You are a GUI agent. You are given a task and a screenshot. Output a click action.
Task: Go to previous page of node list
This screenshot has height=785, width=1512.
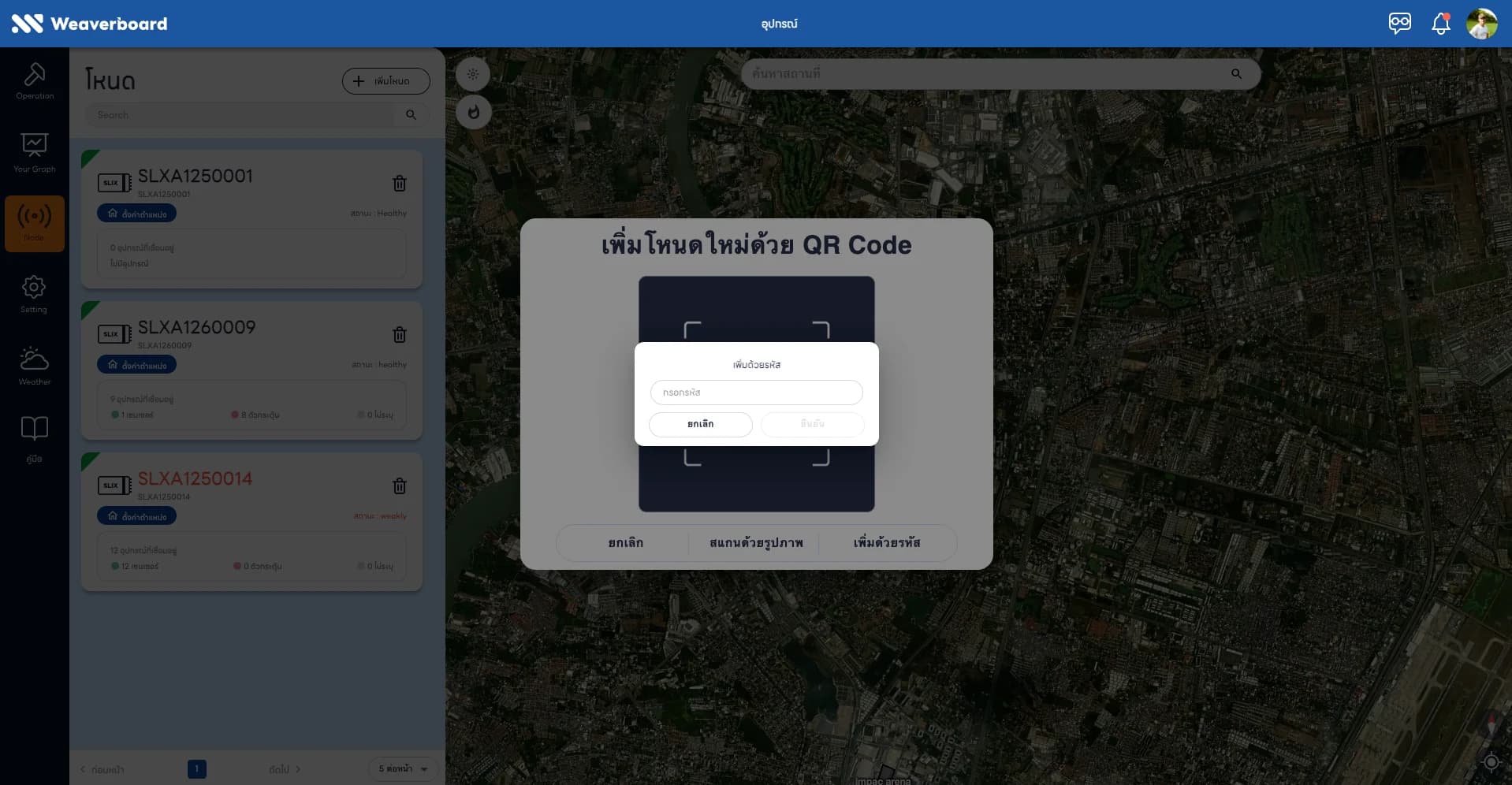(x=102, y=769)
